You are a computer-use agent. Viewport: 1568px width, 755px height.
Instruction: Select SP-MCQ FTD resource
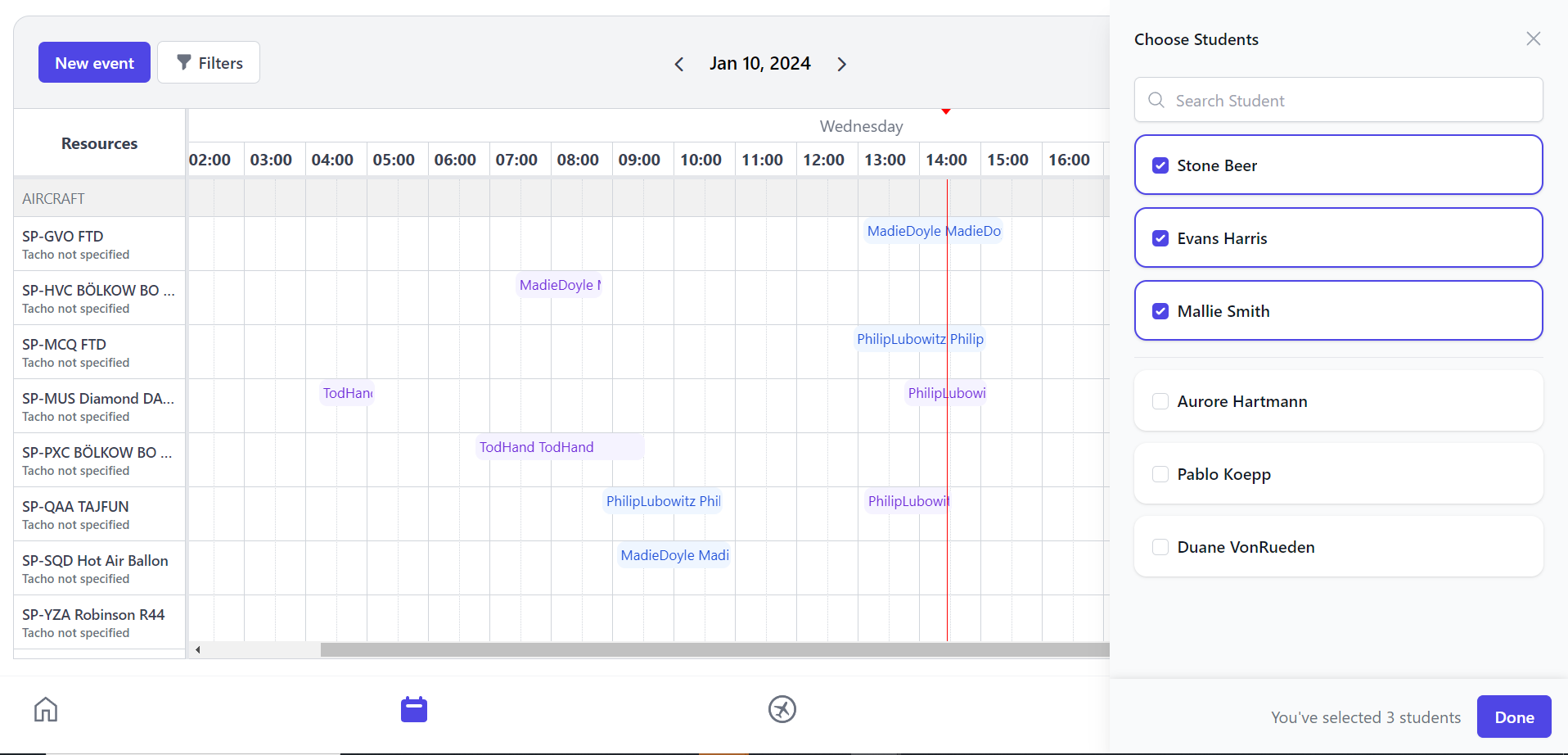point(99,352)
